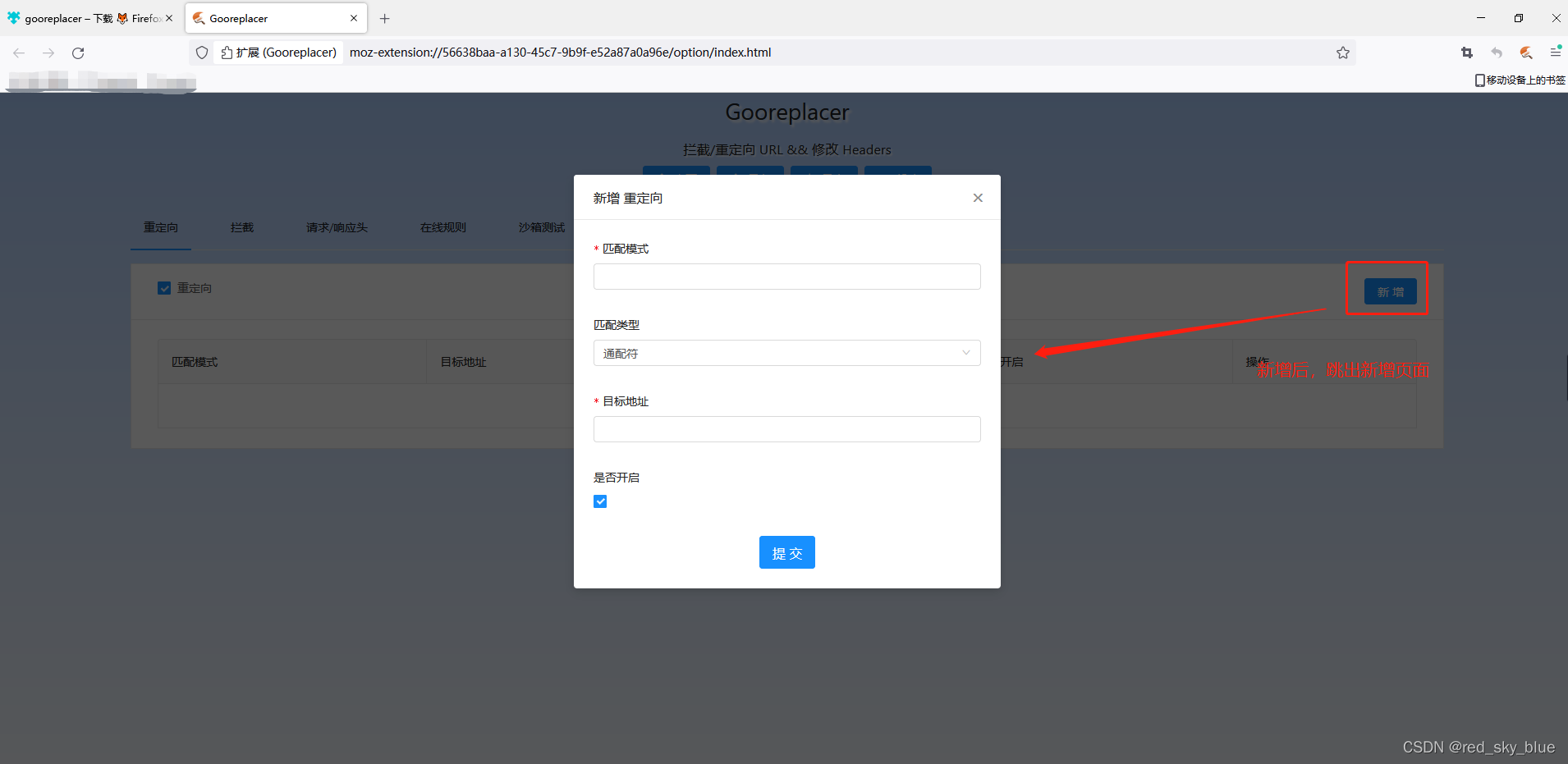Click the tracking protection shield icon
This screenshot has width=1568, height=764.
pyautogui.click(x=202, y=53)
